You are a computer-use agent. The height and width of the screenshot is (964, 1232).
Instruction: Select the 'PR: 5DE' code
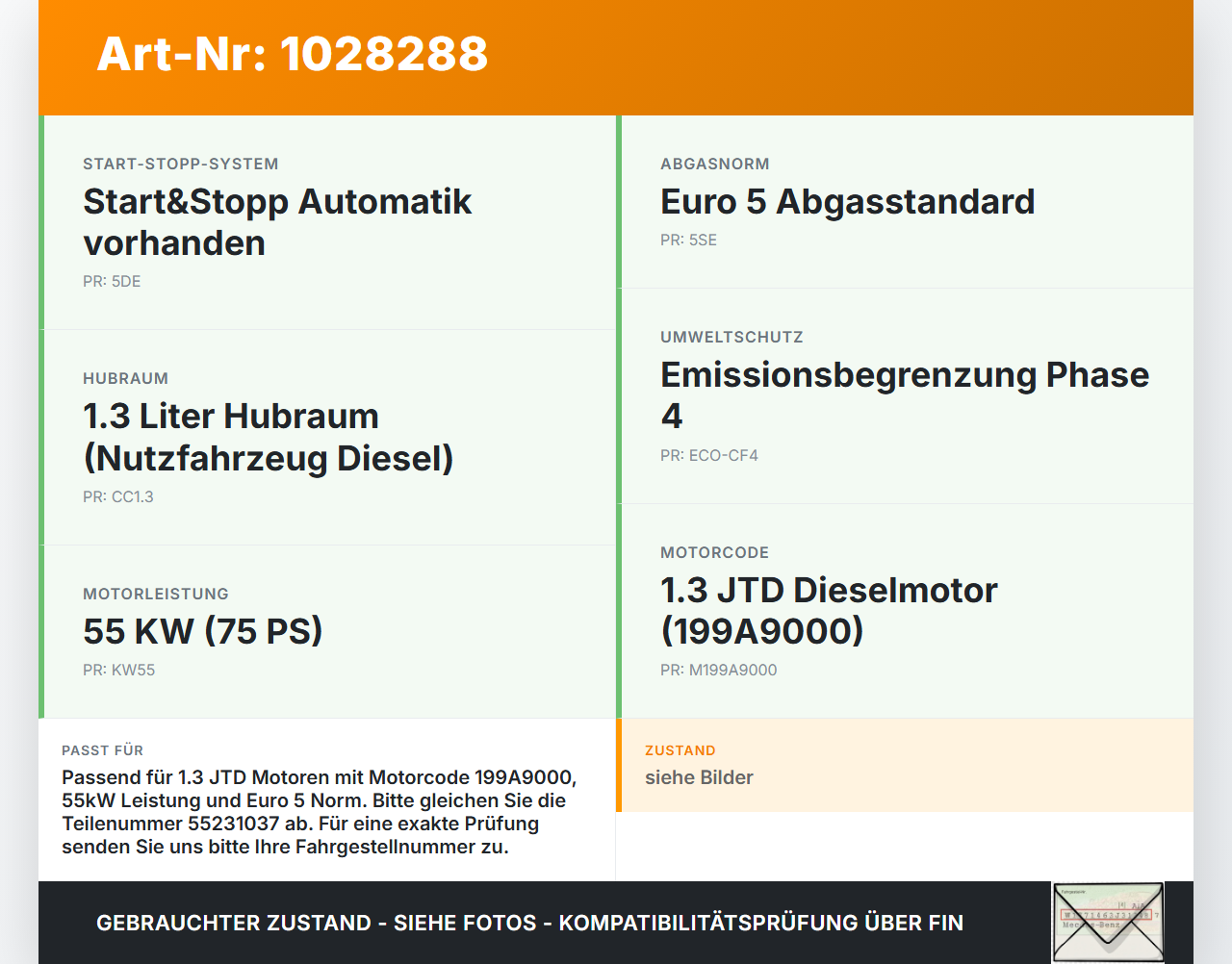112,281
